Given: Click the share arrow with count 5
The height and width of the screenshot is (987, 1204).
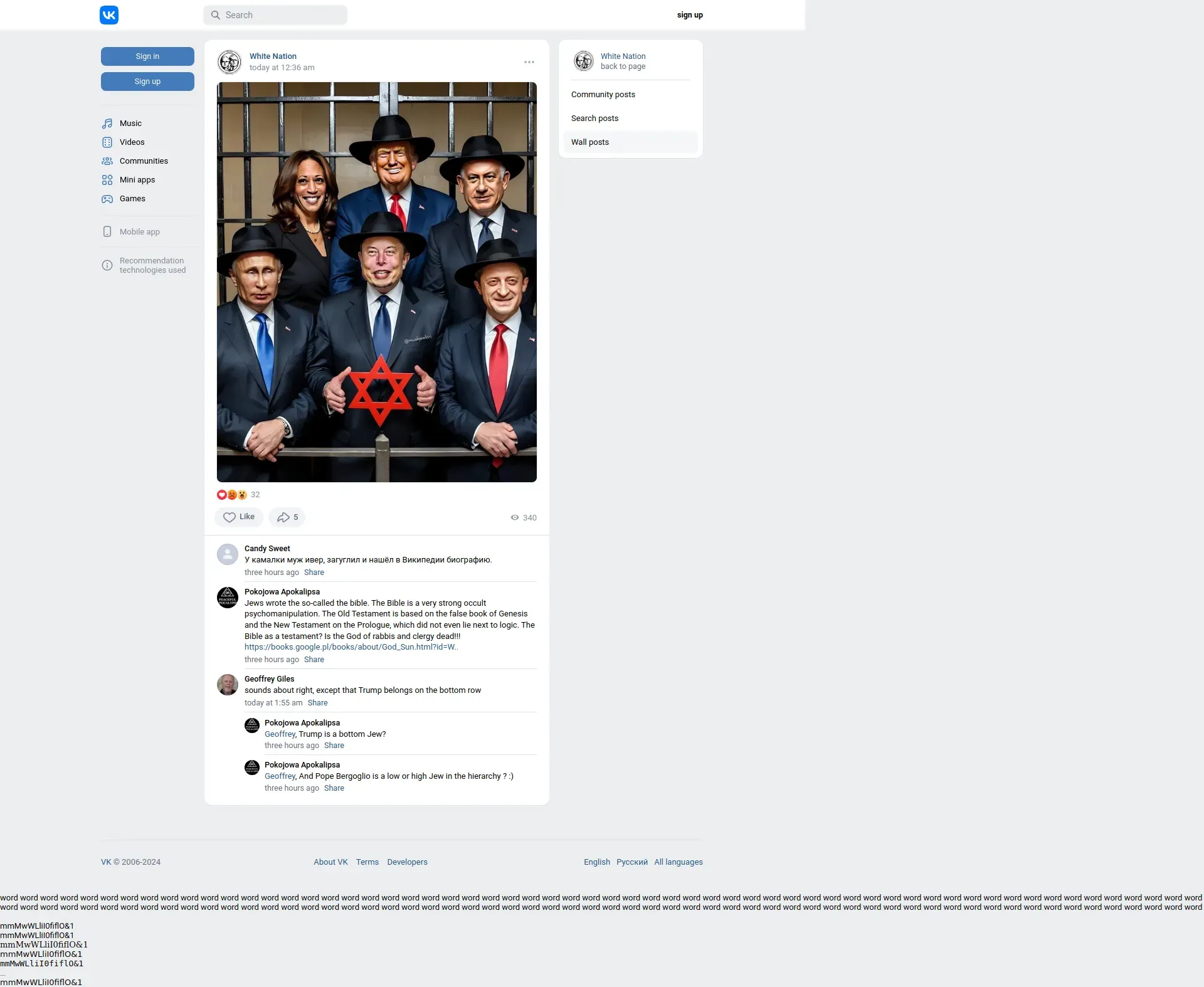Looking at the screenshot, I should (x=287, y=517).
